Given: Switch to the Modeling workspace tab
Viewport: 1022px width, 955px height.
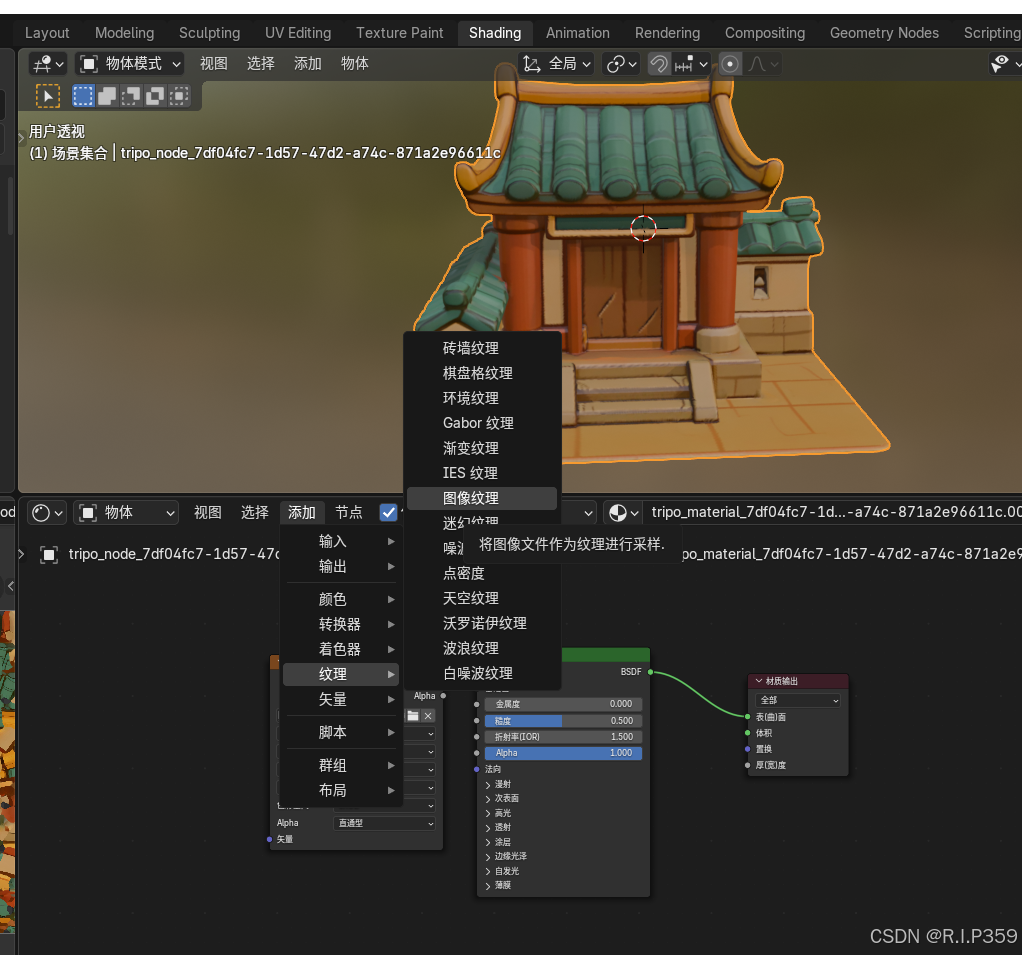Looking at the screenshot, I should [124, 33].
